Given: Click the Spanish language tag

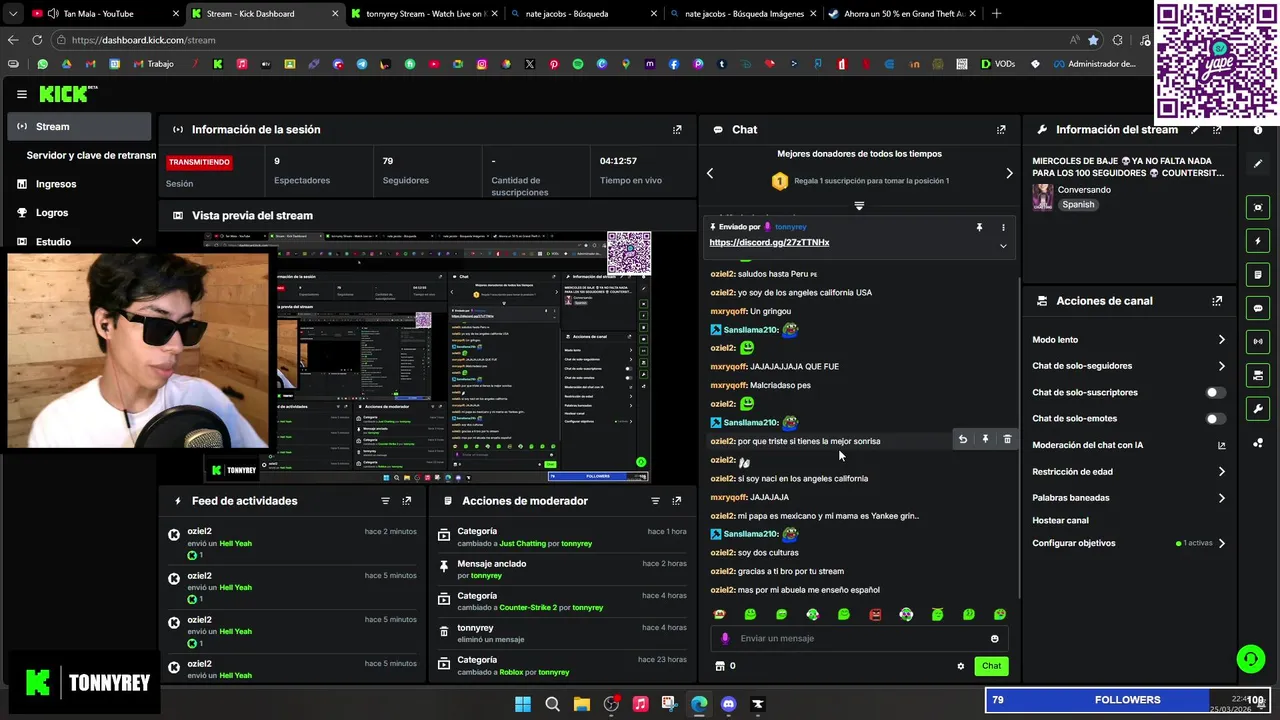Looking at the screenshot, I should 1078,205.
